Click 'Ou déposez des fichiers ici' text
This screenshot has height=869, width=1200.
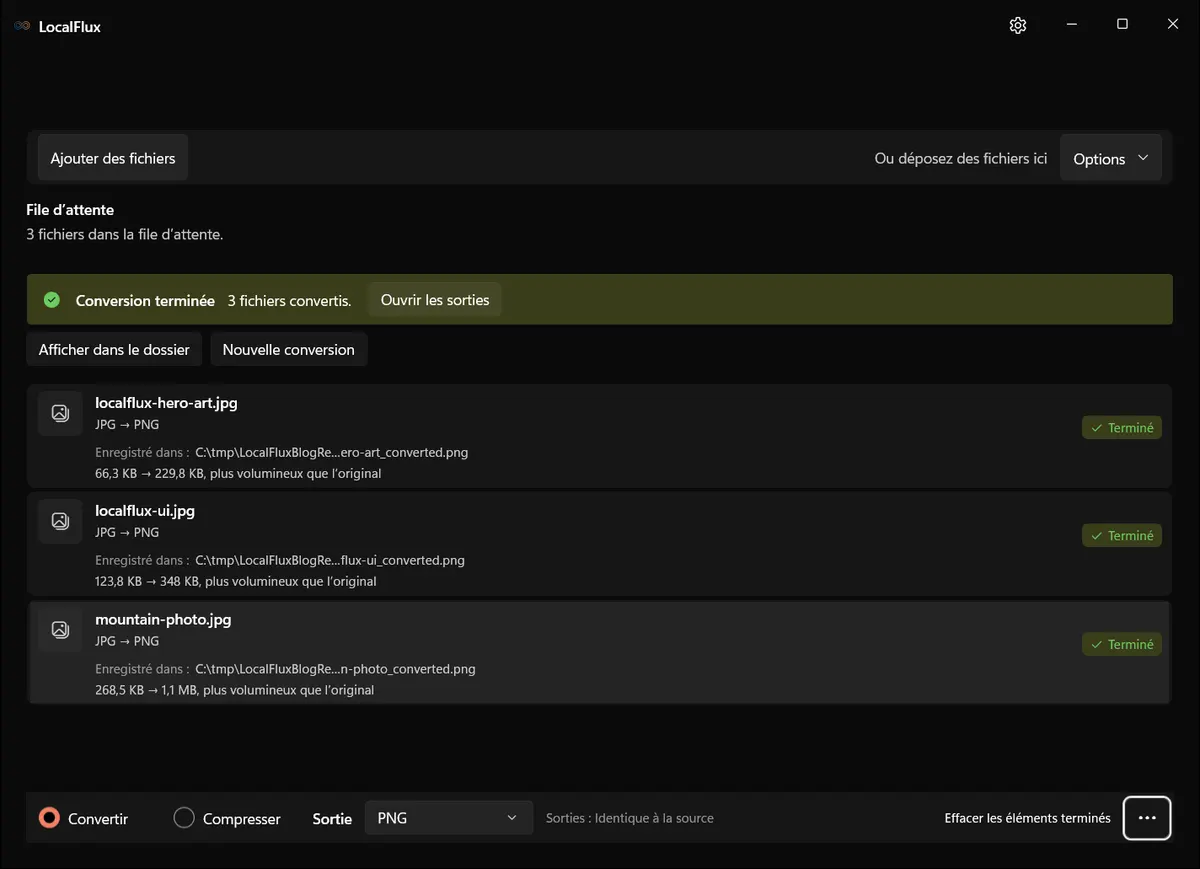click(x=961, y=158)
